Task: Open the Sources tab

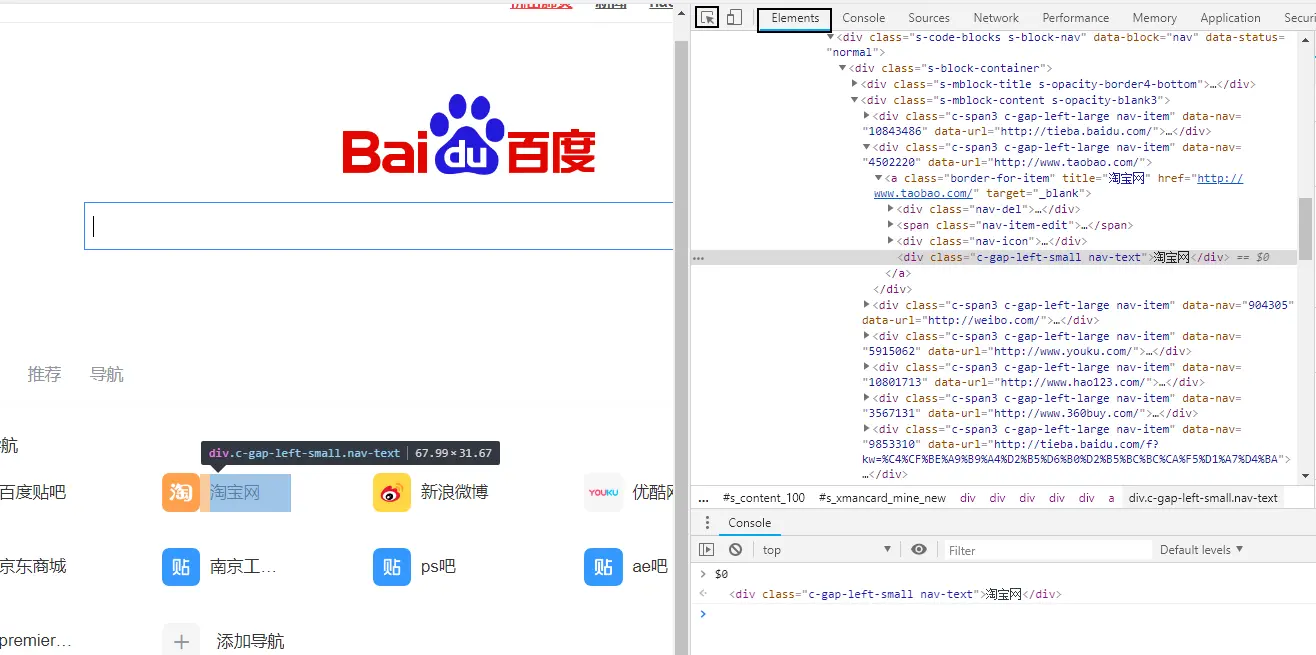Action: point(929,18)
